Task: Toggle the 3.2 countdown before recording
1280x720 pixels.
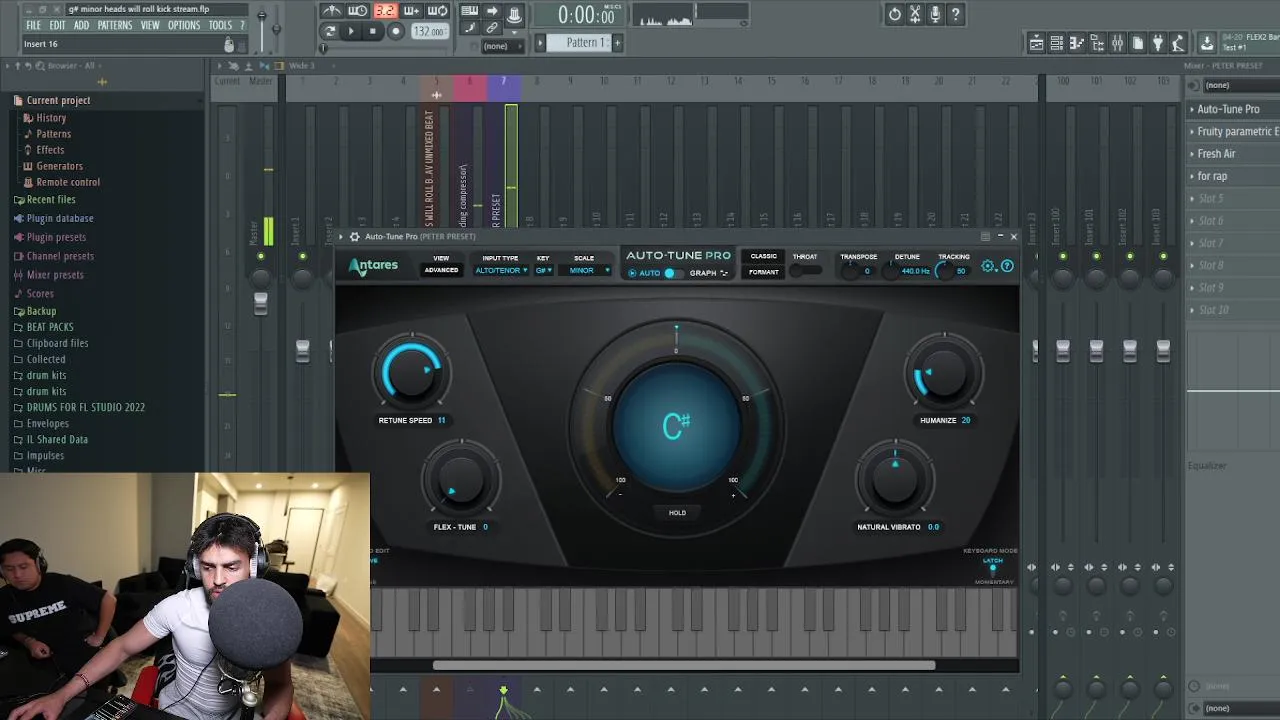Action: click(x=385, y=11)
